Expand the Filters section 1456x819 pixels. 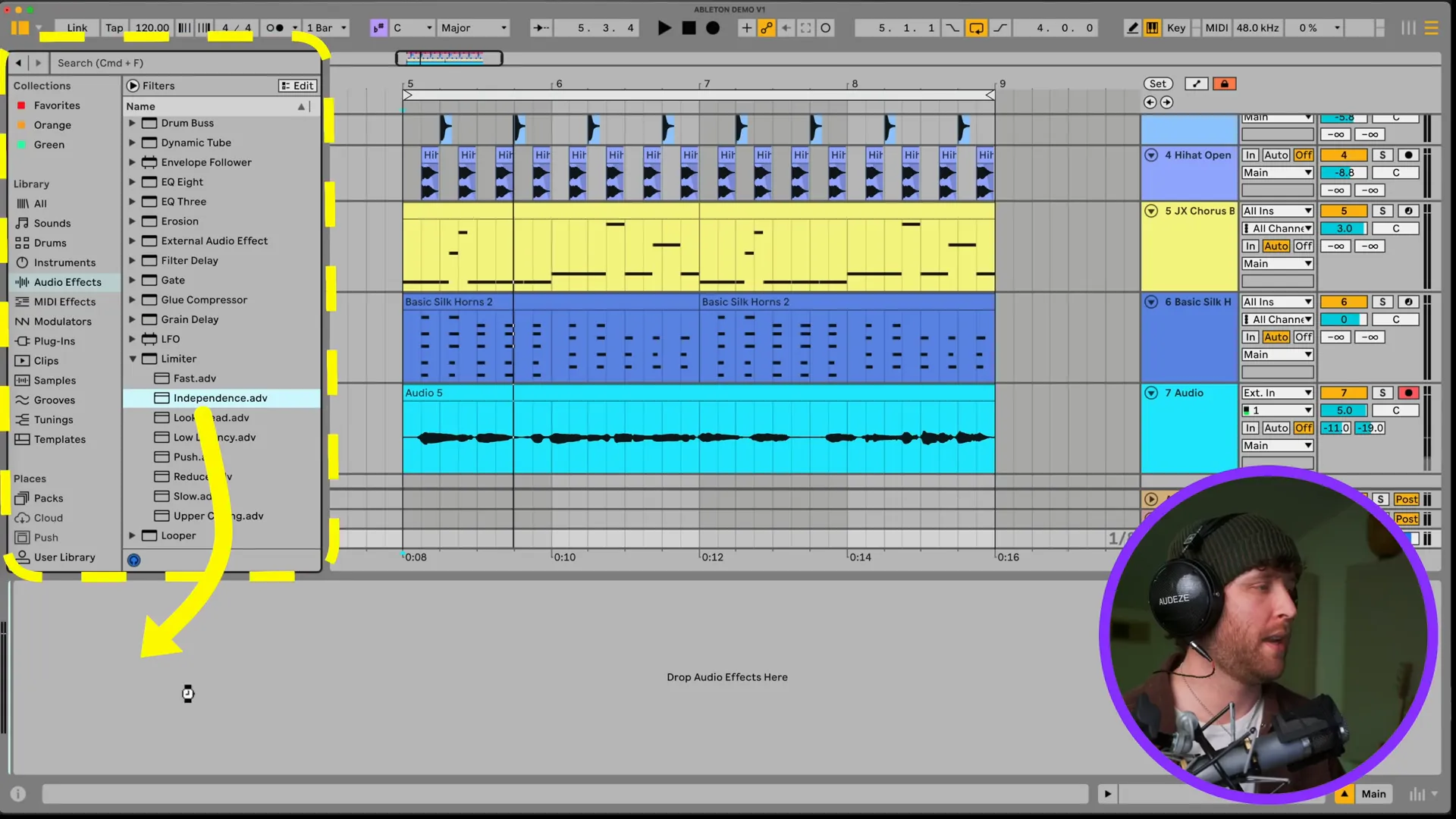[133, 86]
